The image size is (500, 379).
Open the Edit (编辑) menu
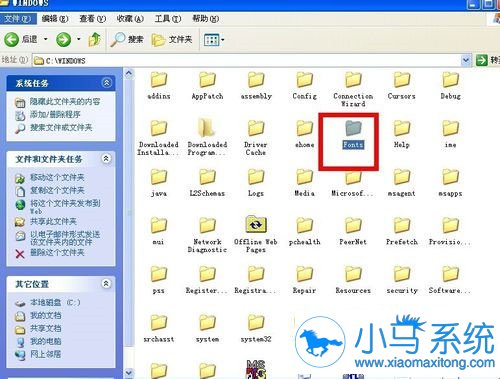pyautogui.click(x=55, y=19)
